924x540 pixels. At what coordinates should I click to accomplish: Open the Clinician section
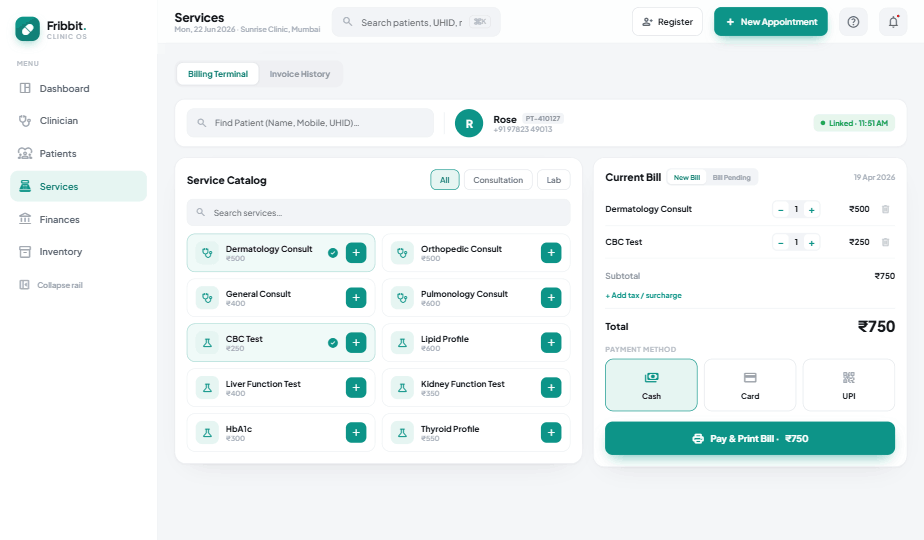pyautogui.click(x=78, y=121)
